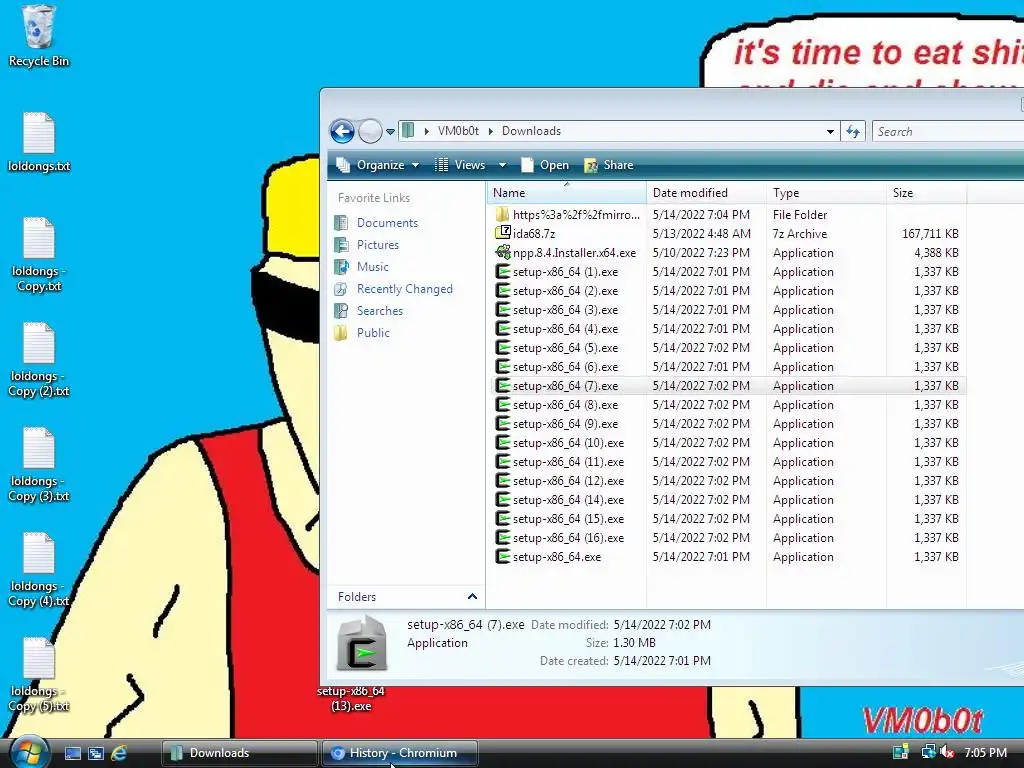Click the Views toolbar button
This screenshot has width=1024, height=768.
(x=461, y=165)
